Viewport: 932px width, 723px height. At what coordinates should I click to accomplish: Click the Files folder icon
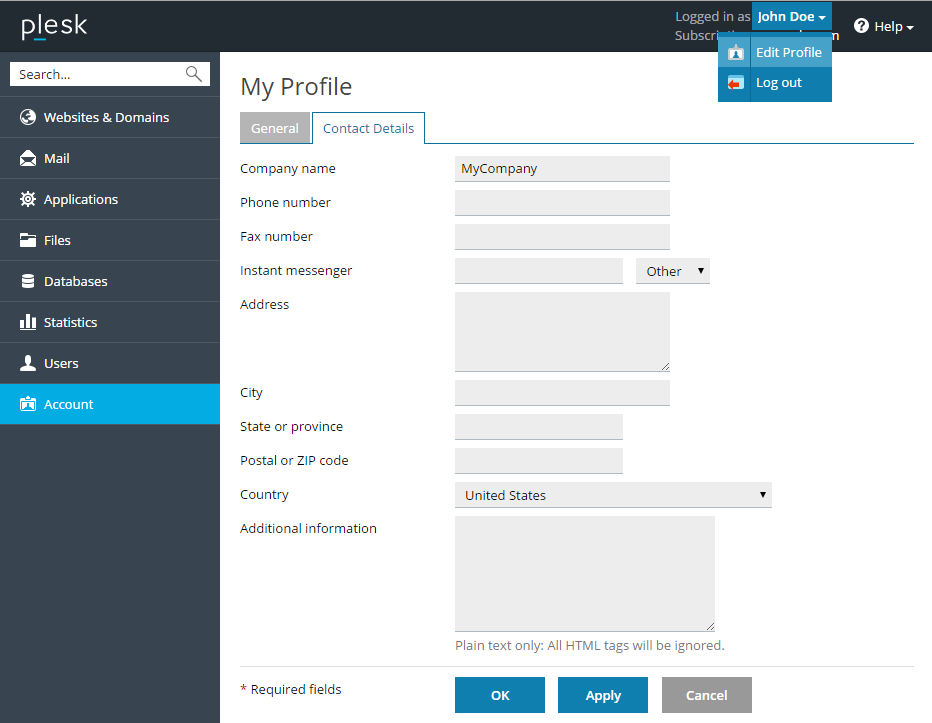(28, 240)
